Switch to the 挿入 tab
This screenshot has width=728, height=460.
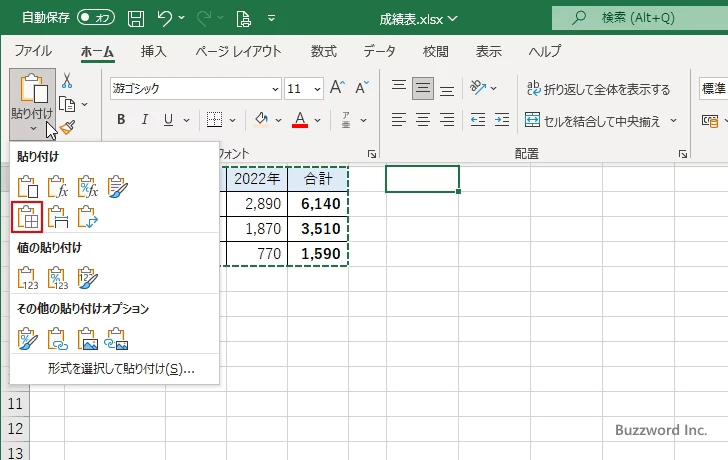tap(154, 51)
